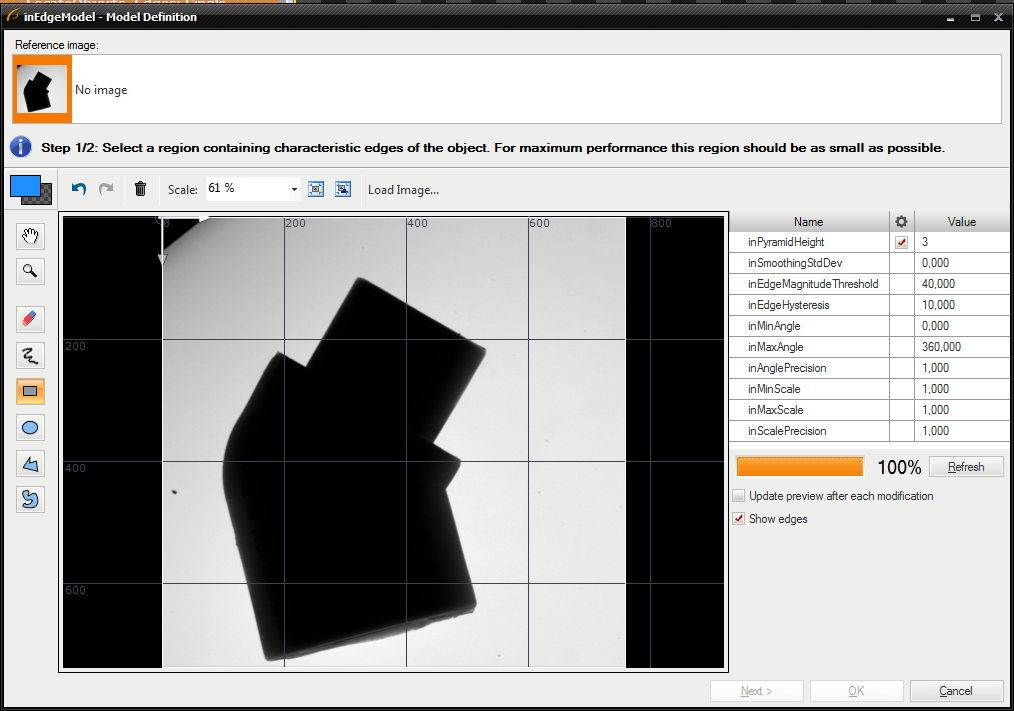Click the undo arrow

79,189
